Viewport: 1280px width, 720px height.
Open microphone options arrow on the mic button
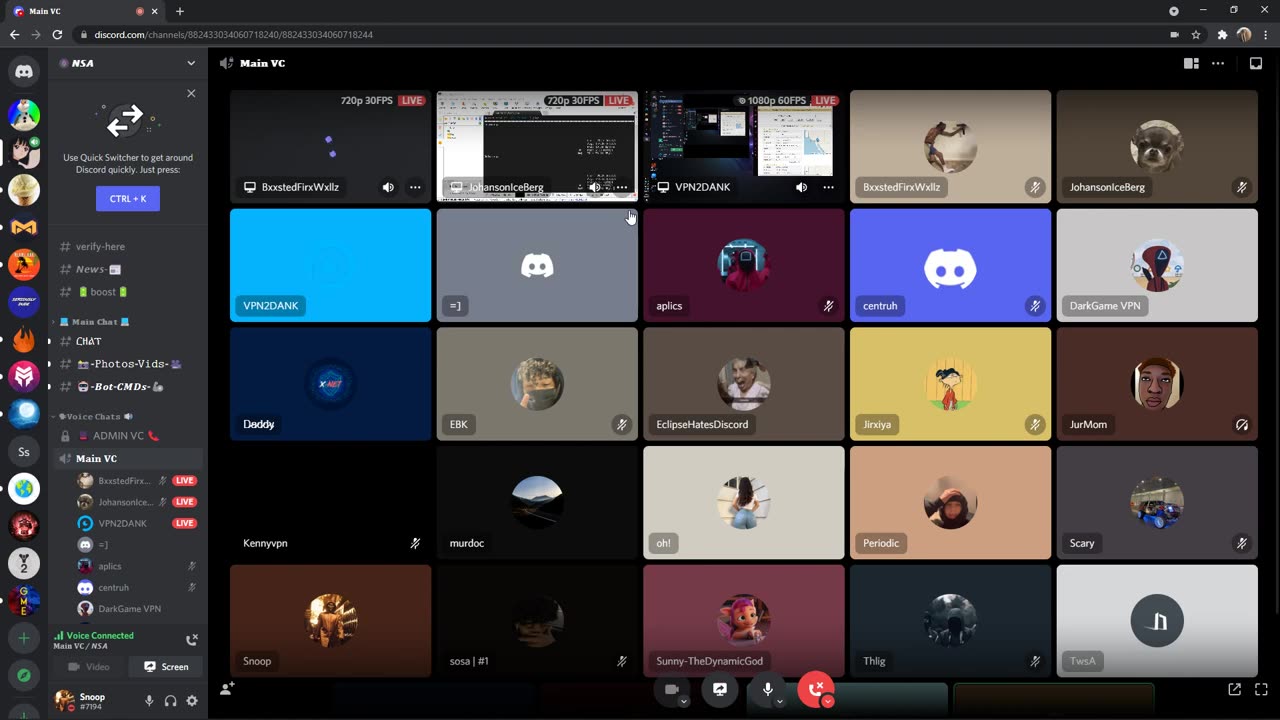pyautogui.click(x=780, y=702)
